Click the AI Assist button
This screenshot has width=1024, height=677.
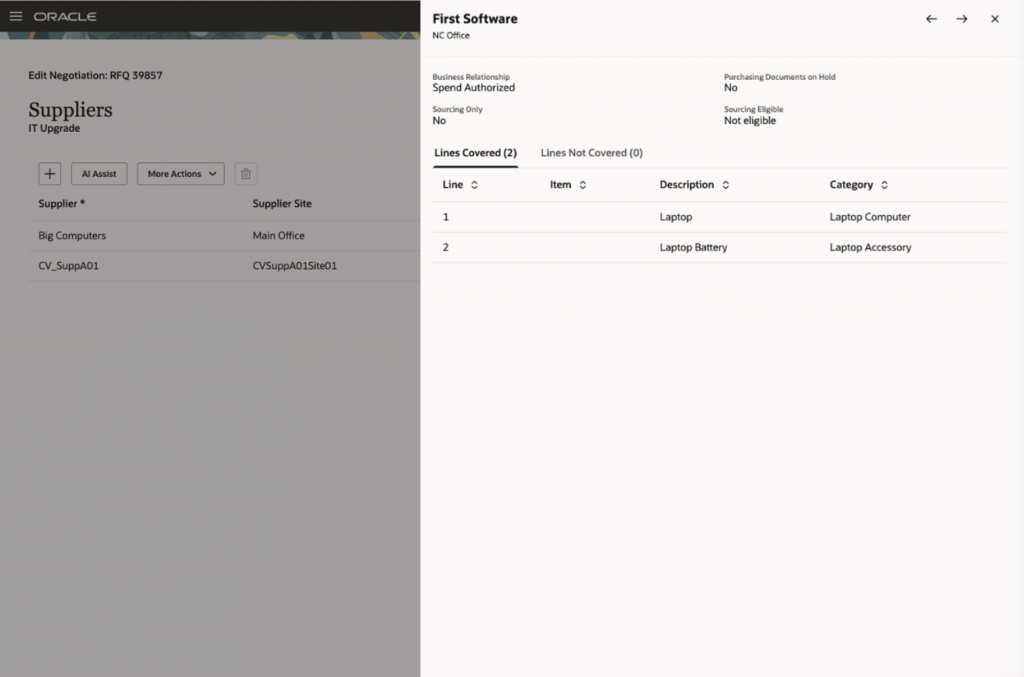coord(99,174)
